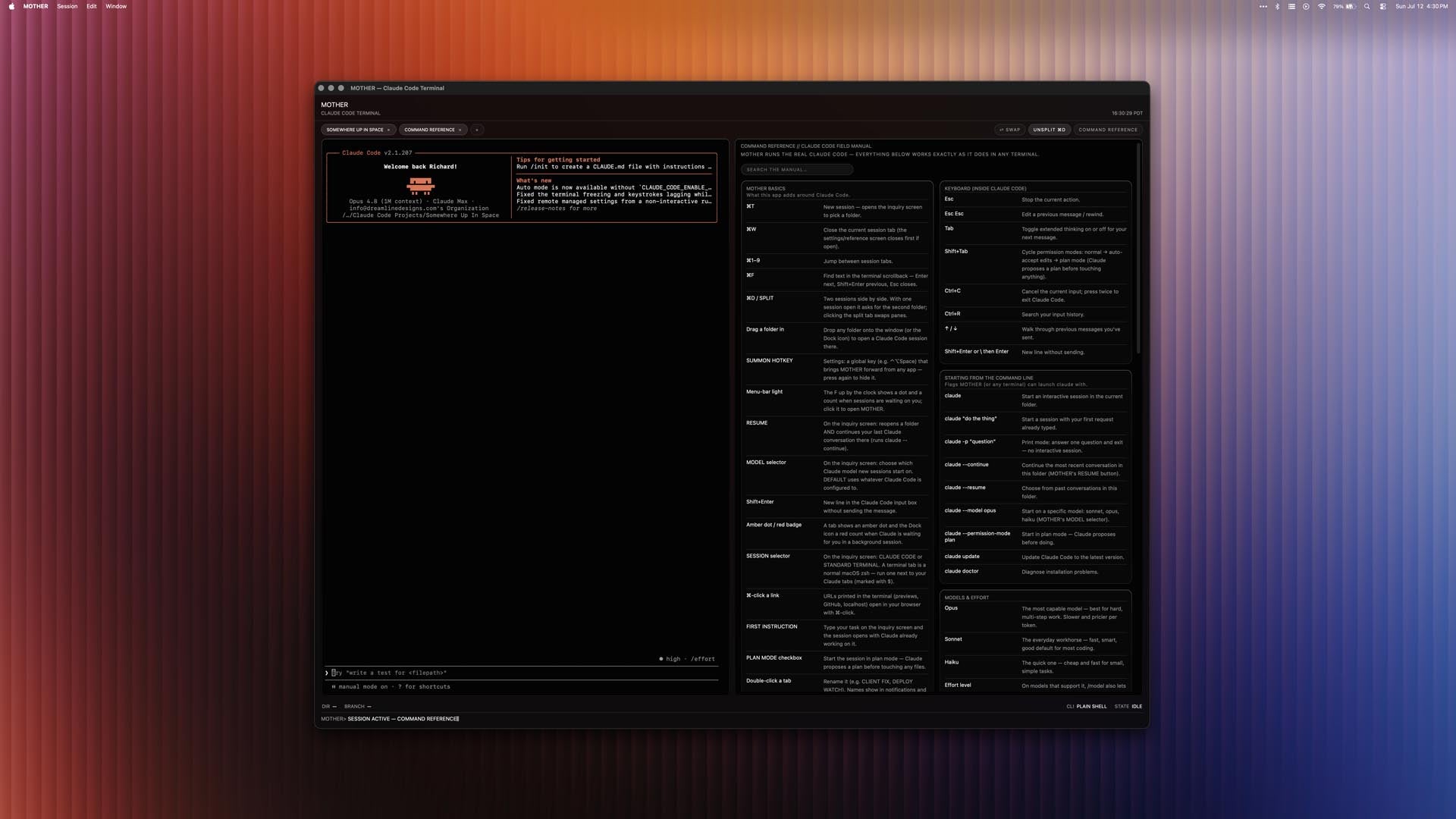Click 'Welcome back Richard!' text

point(420,167)
